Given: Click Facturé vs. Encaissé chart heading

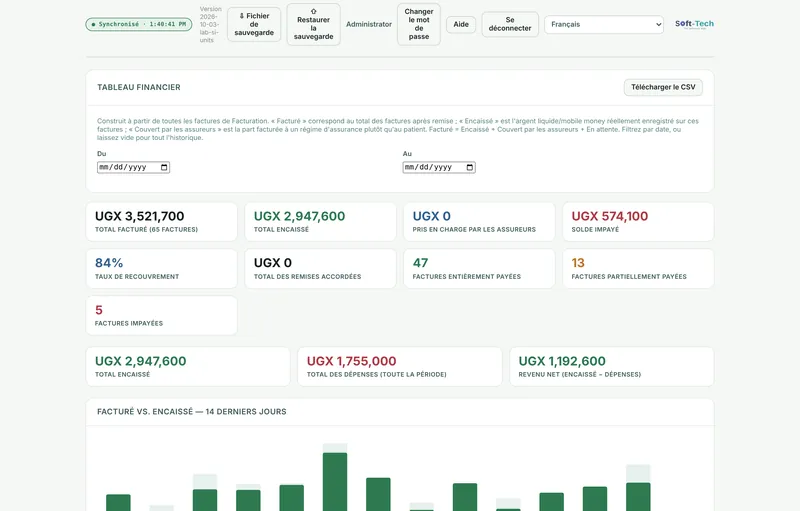Looking at the screenshot, I should tap(192, 412).
